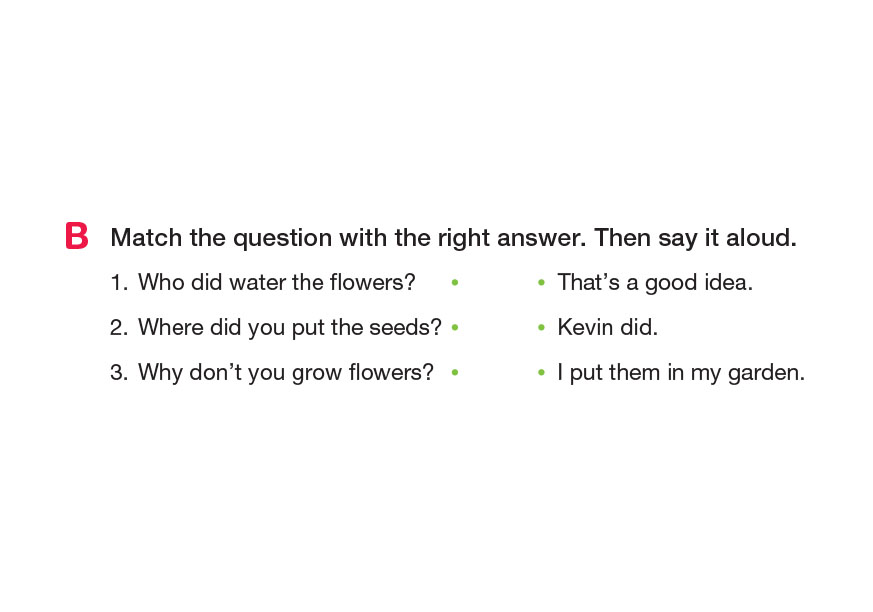Click the green dot after question 1

[x=455, y=283]
